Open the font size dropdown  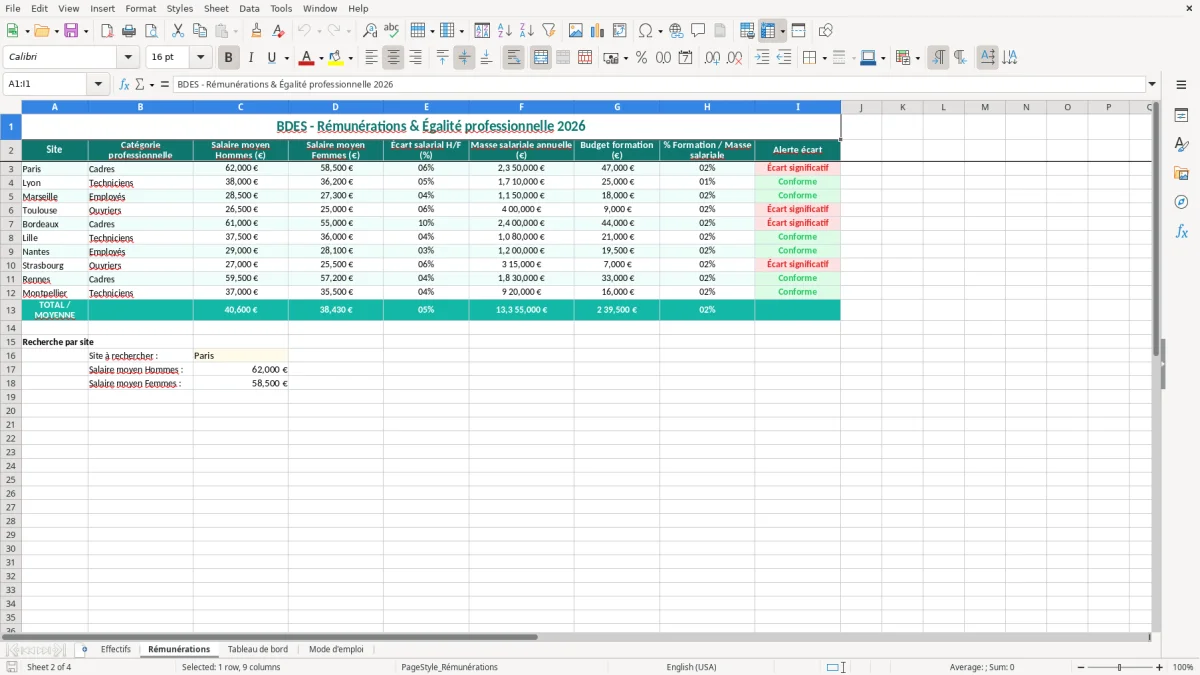tap(200, 57)
